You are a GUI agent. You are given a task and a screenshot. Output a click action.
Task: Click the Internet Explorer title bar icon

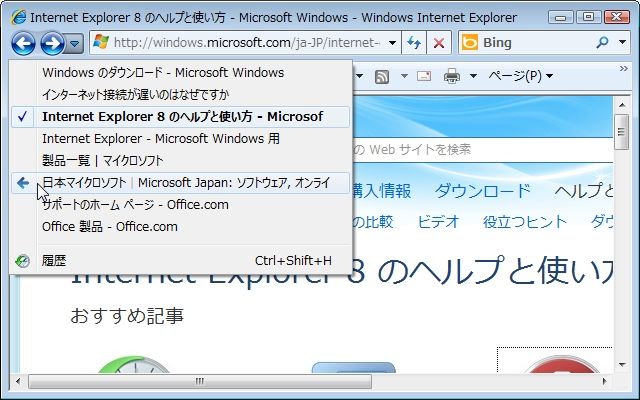[19, 18]
